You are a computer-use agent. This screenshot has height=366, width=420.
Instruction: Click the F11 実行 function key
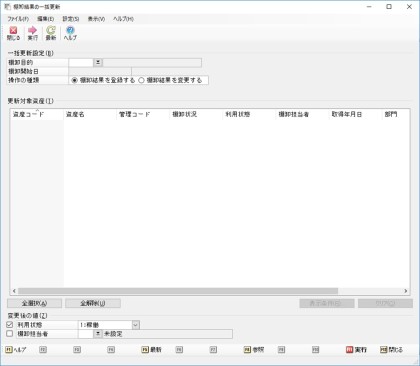356,350
